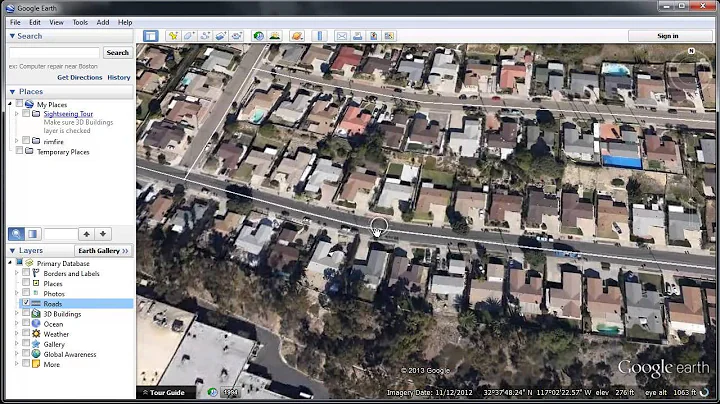Click the Gallery star layer icon

pyautogui.click(x=36, y=344)
